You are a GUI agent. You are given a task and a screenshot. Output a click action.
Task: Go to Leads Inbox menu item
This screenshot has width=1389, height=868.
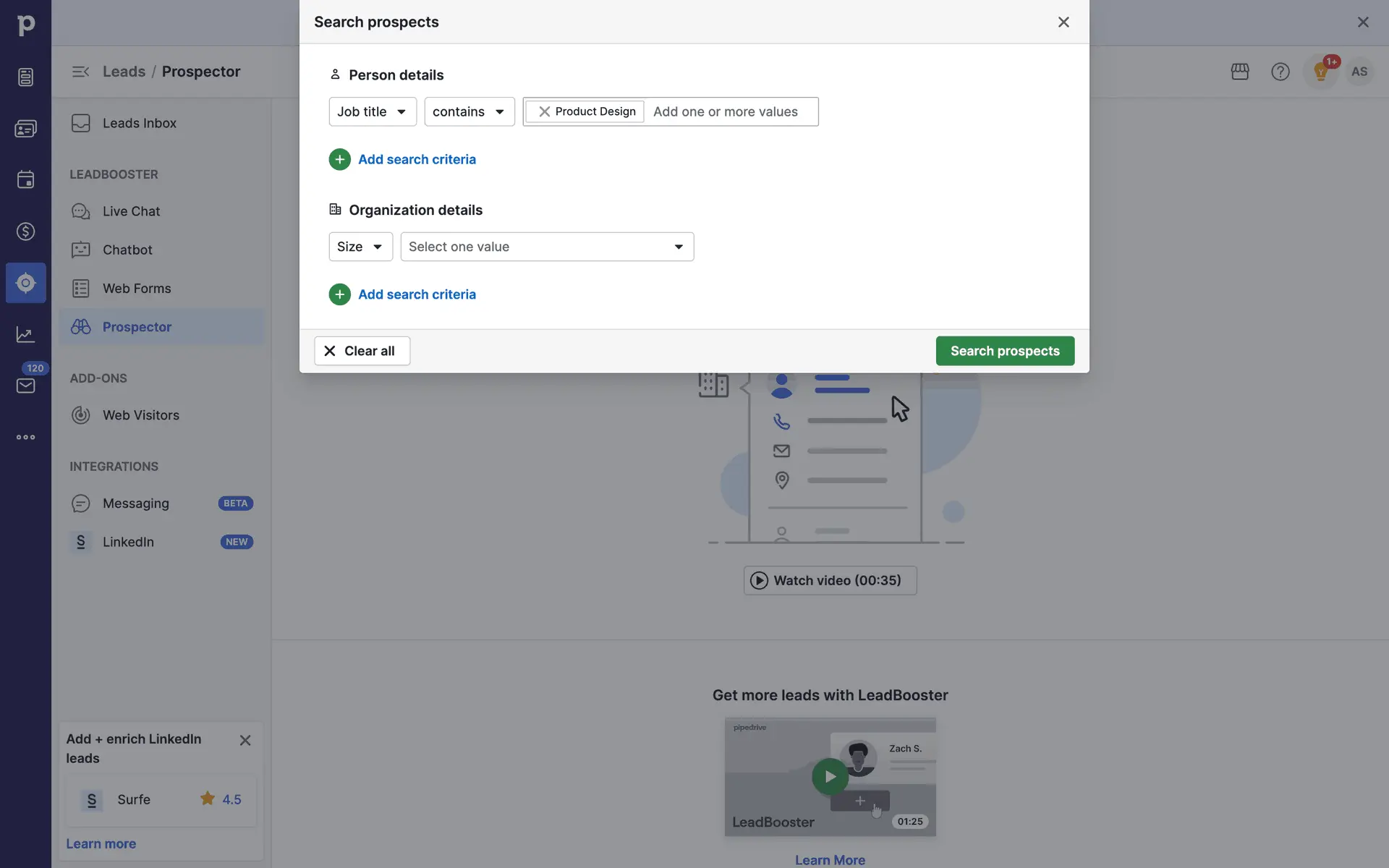click(139, 123)
